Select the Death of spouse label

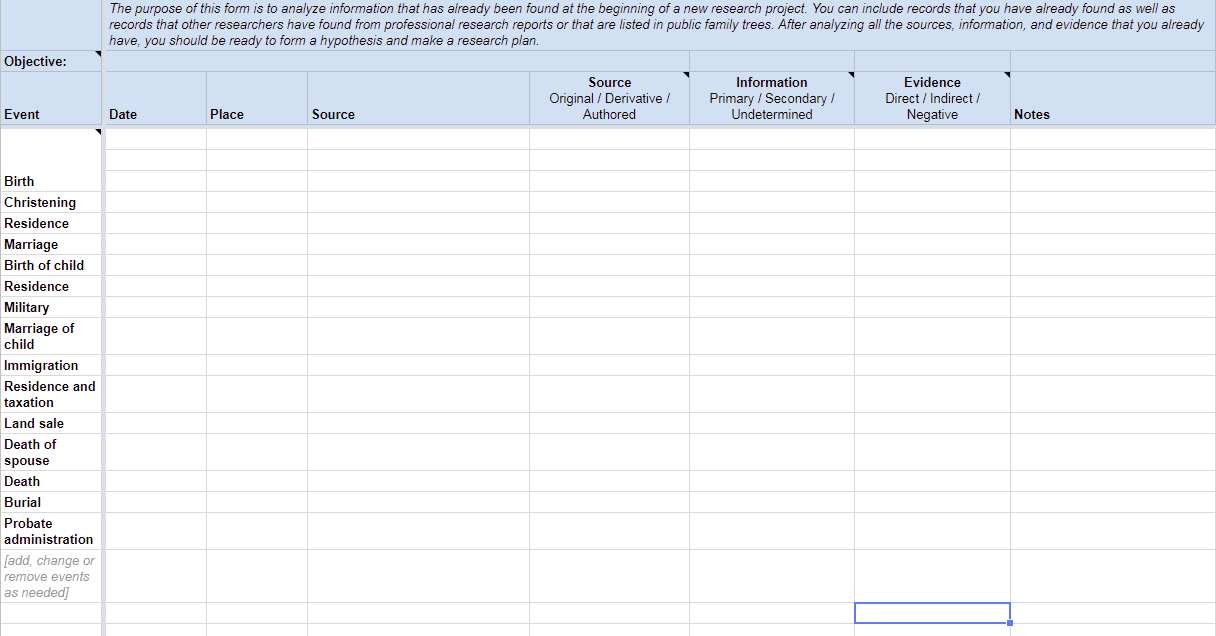tap(51, 452)
